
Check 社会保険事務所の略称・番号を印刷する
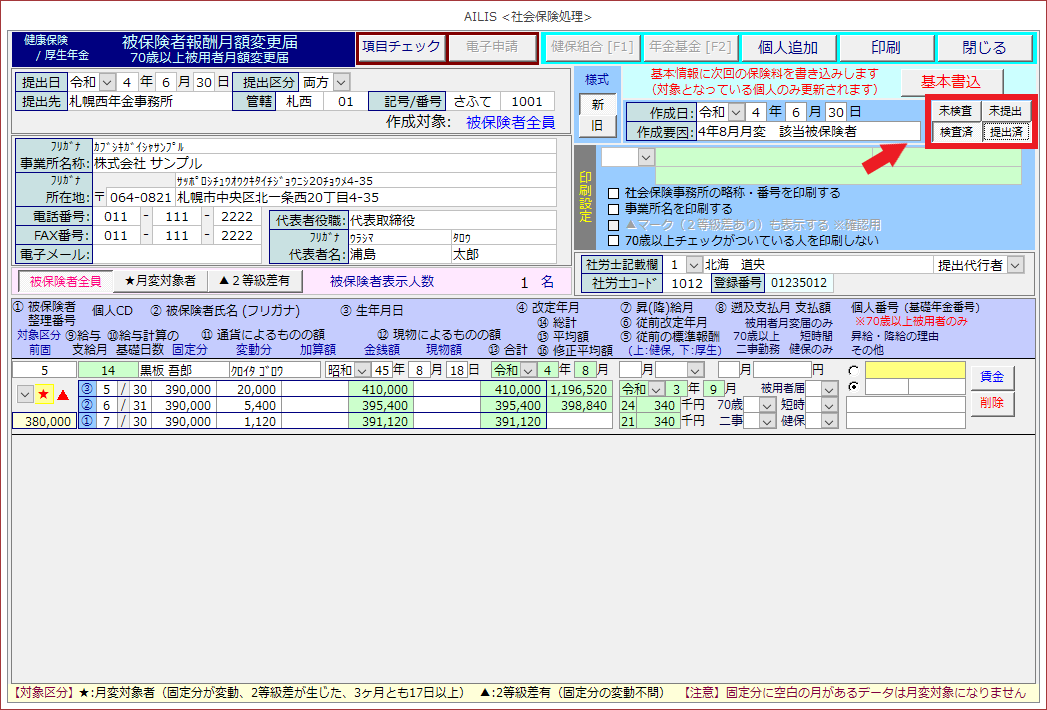(x=614, y=193)
